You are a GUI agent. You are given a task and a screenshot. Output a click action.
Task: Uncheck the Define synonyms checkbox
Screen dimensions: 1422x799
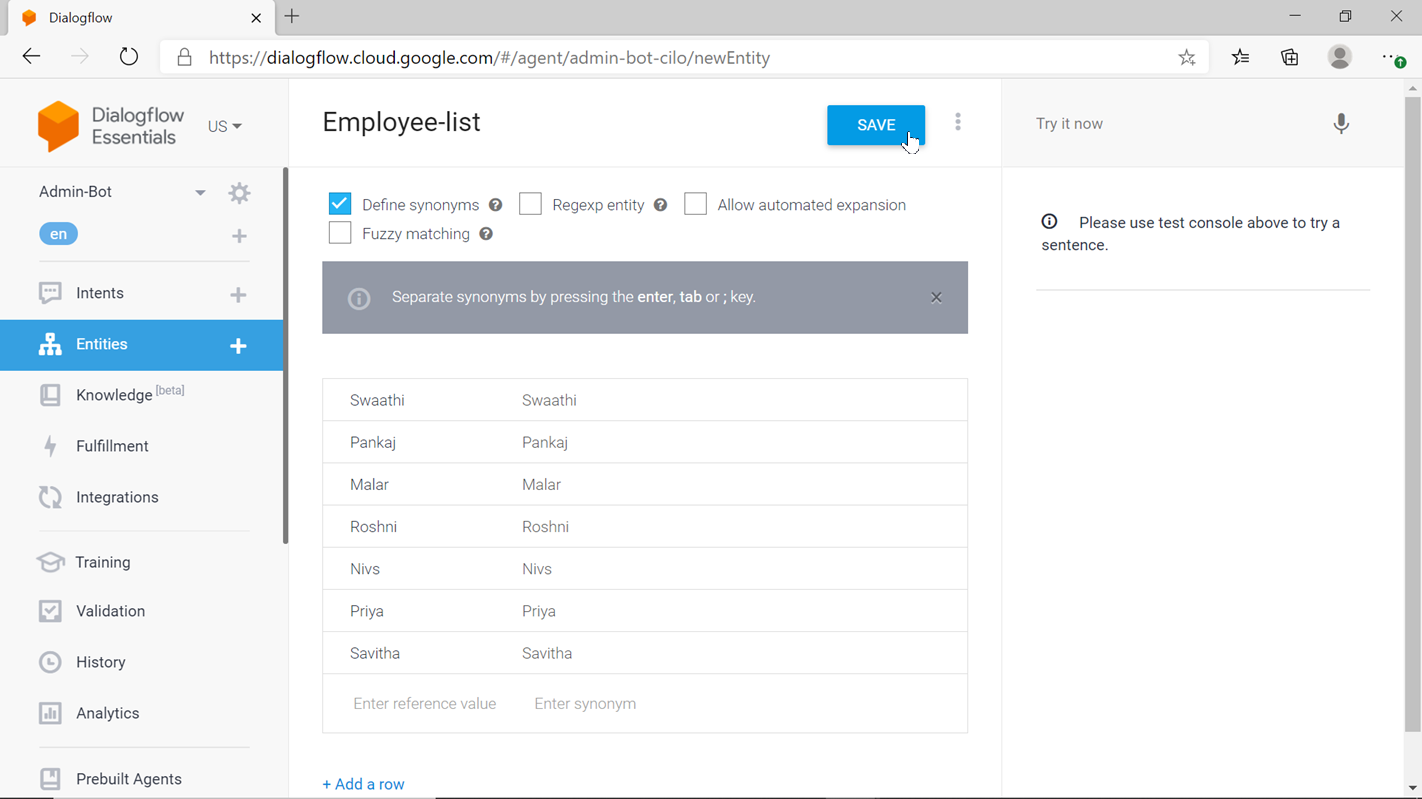point(340,204)
